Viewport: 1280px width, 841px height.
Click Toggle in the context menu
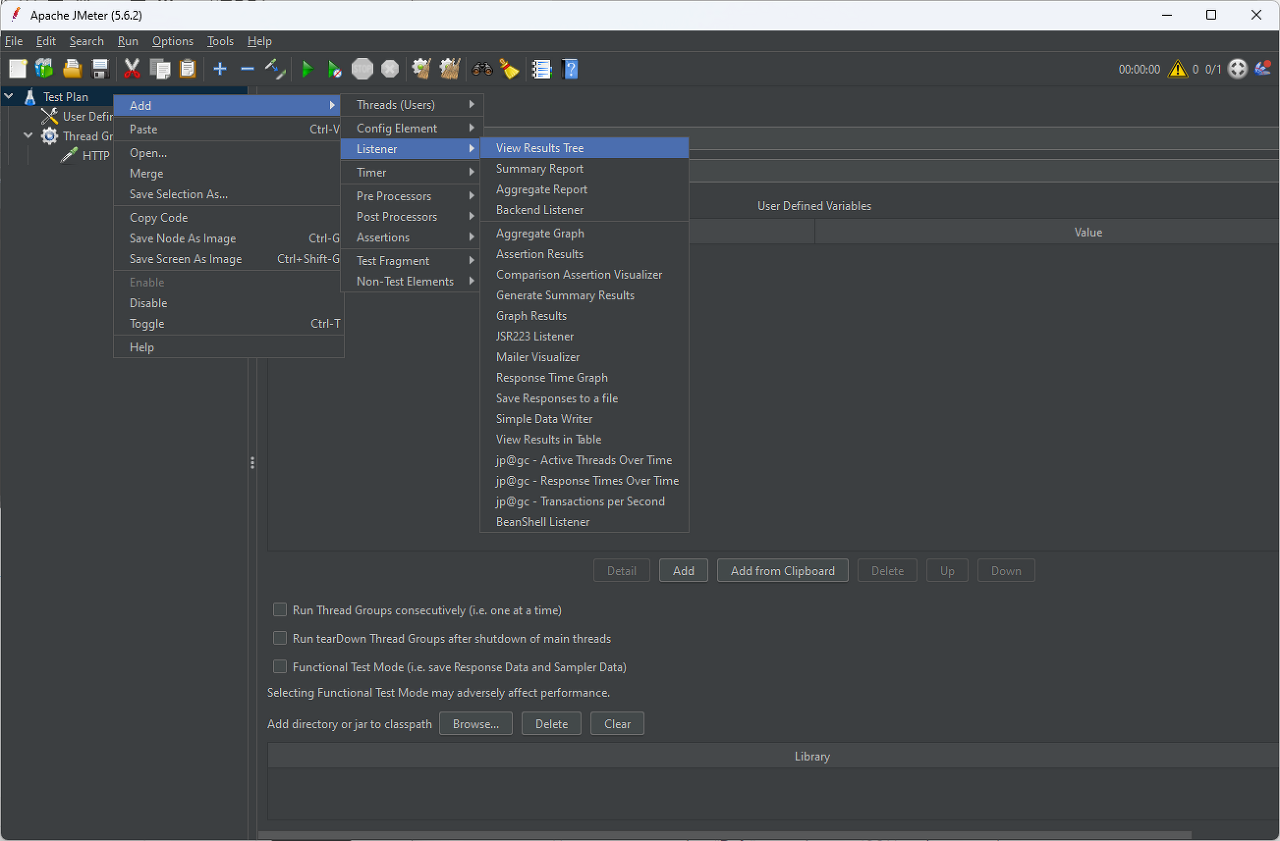pos(229,324)
